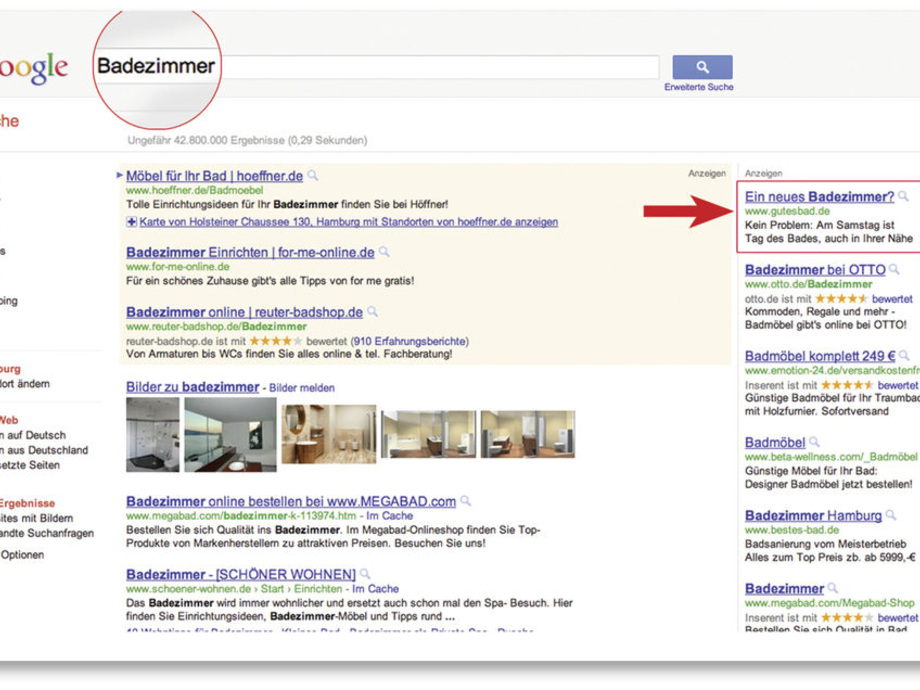Click the blue search magnifier button
The height and width of the screenshot is (690, 920).
(702, 67)
